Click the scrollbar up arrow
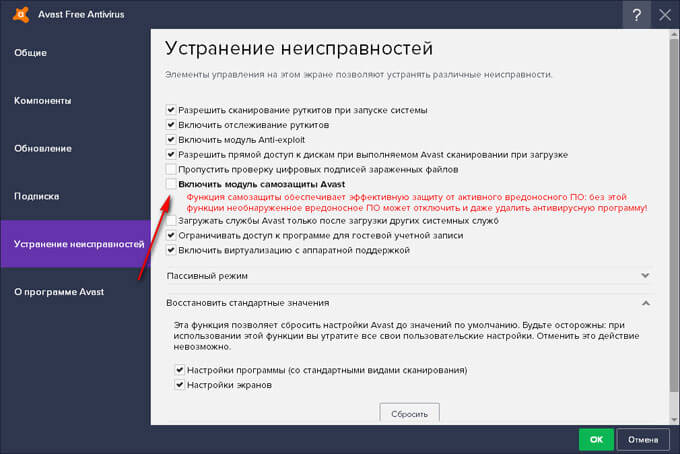Screen dimensions: 680x454 point(674,34)
